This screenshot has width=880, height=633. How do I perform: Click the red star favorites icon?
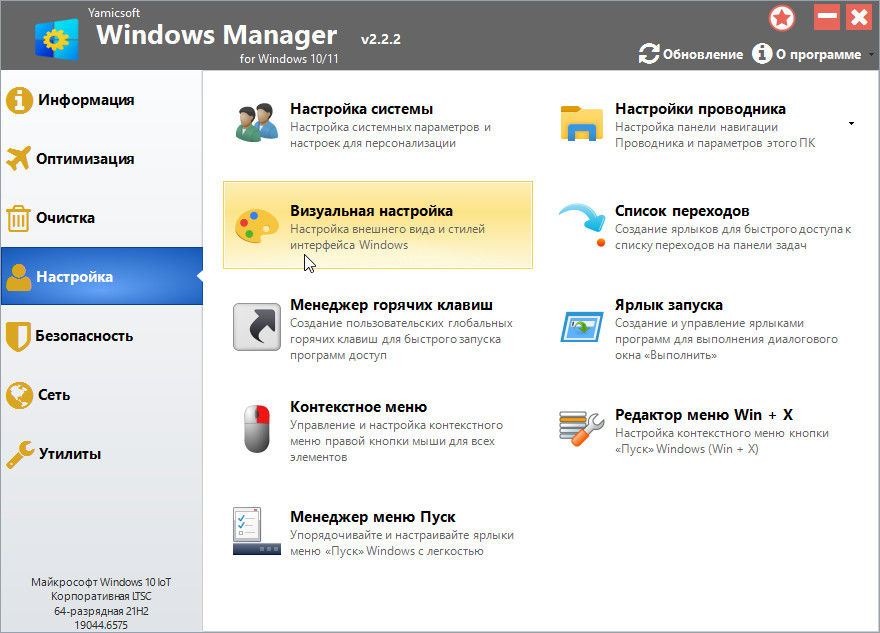[x=782, y=17]
